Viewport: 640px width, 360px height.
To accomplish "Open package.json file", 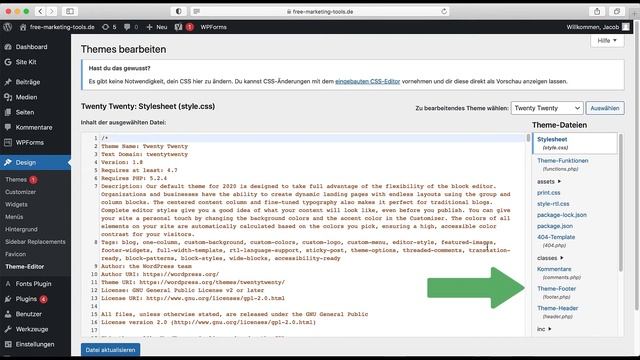I will 555,226.
